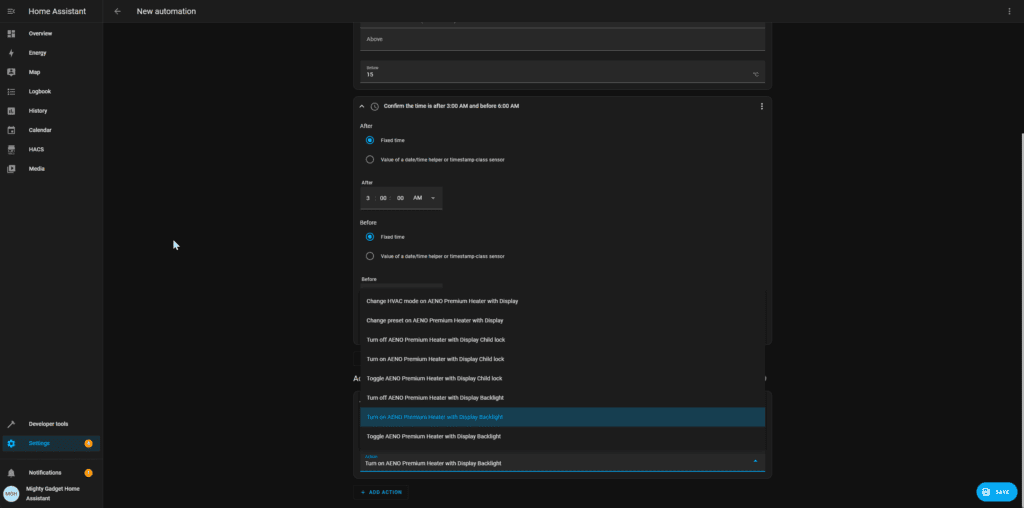This screenshot has height=508, width=1024.
Task: Open Map from the sidebar
Action: [11, 72]
